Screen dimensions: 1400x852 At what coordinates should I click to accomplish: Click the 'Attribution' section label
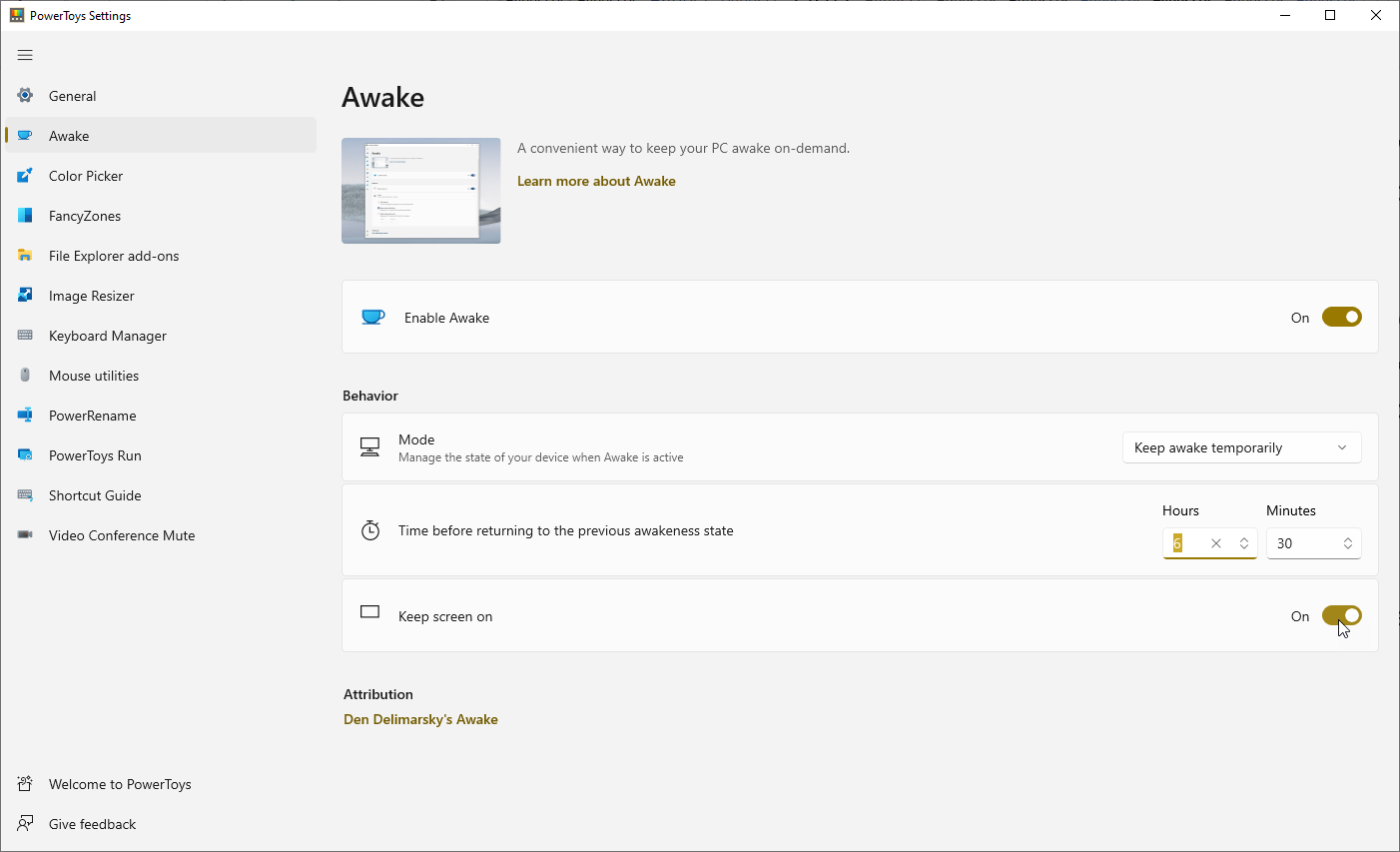pos(378,694)
